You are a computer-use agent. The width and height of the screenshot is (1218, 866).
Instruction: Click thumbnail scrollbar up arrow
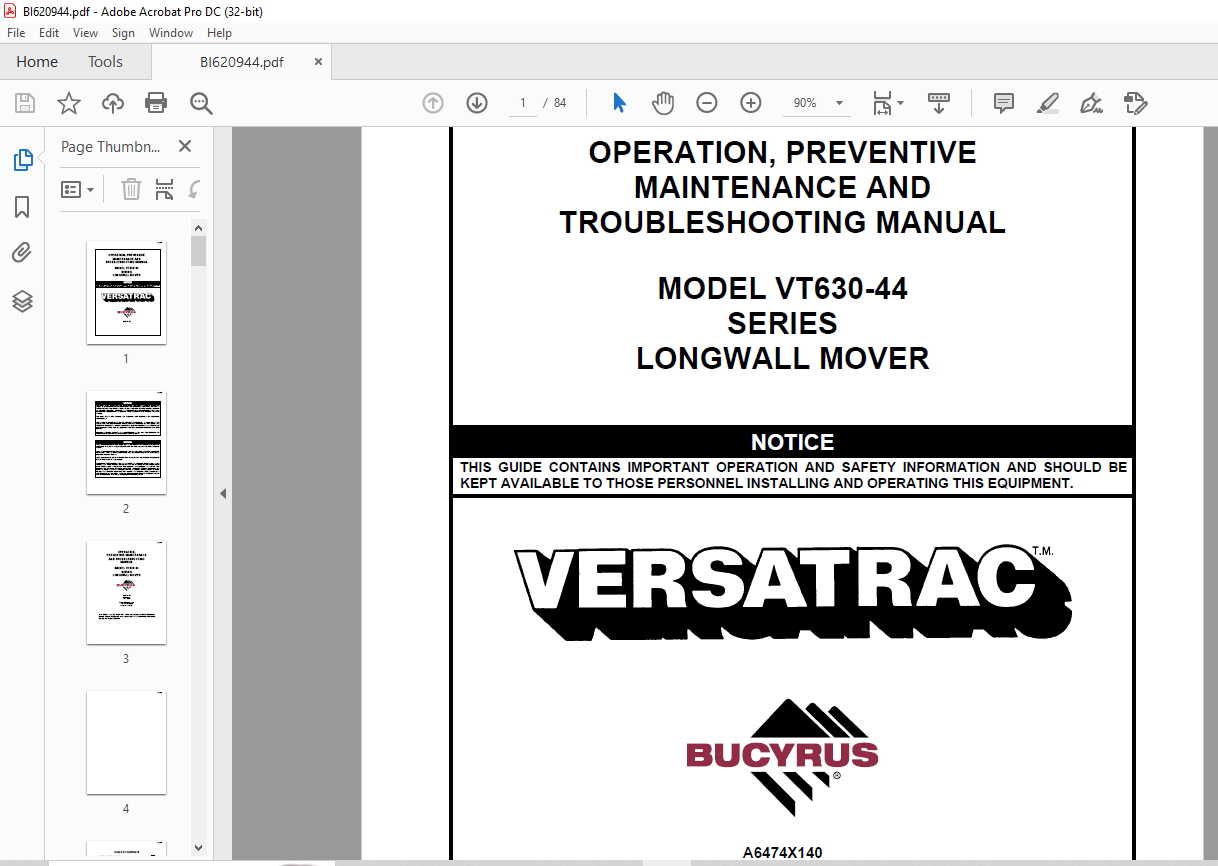pyautogui.click(x=198, y=228)
